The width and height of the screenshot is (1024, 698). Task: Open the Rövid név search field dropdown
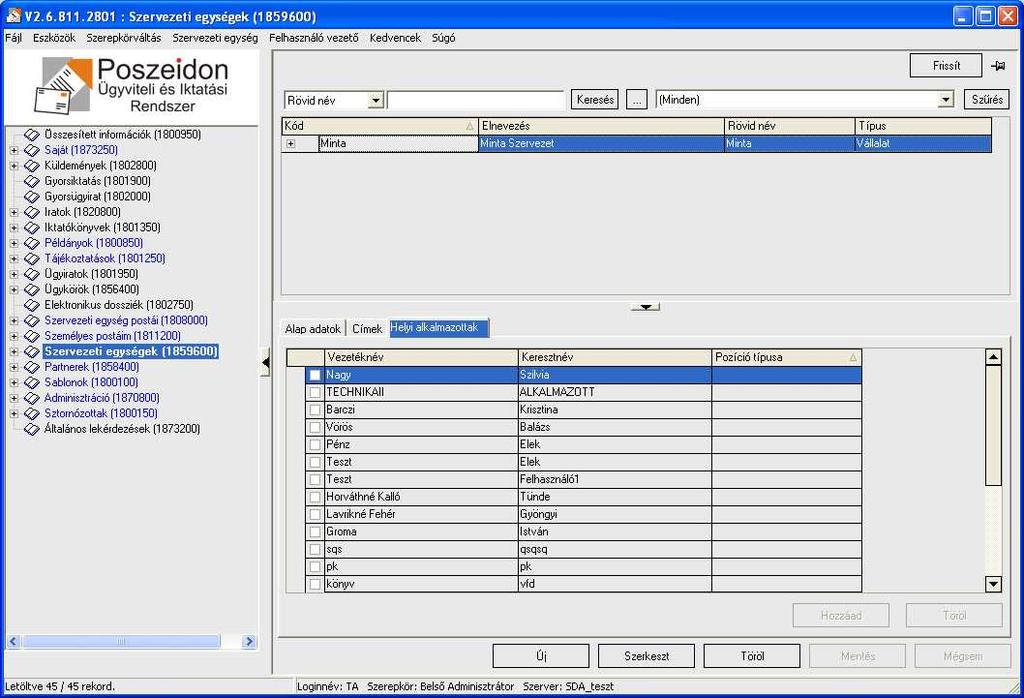coord(376,101)
